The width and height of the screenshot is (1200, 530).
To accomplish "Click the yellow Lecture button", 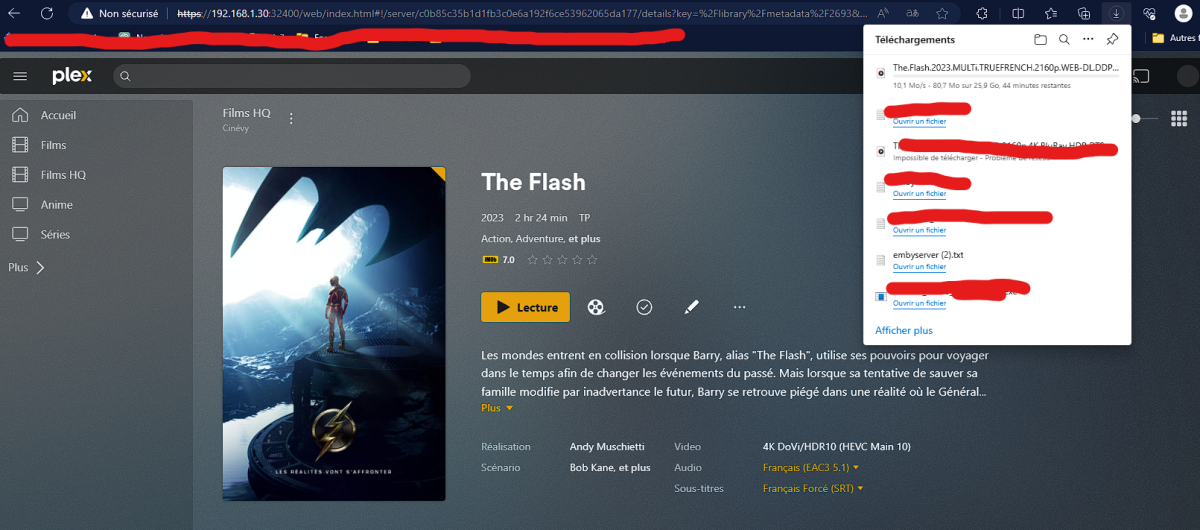I will click(526, 307).
